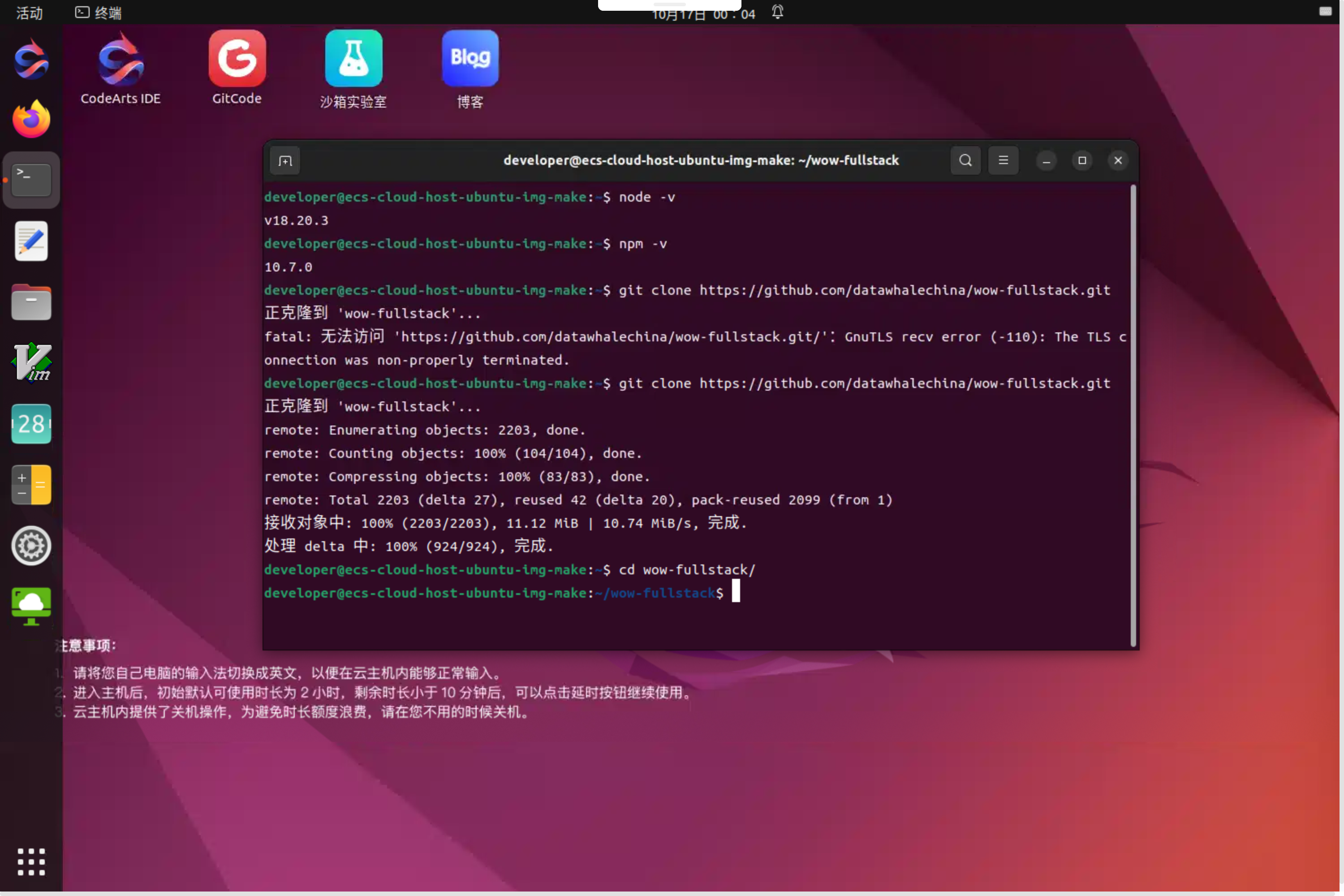Image resolution: width=1344 pixels, height=896 pixels.
Task: Open the date and time panel
Action: coord(703,14)
